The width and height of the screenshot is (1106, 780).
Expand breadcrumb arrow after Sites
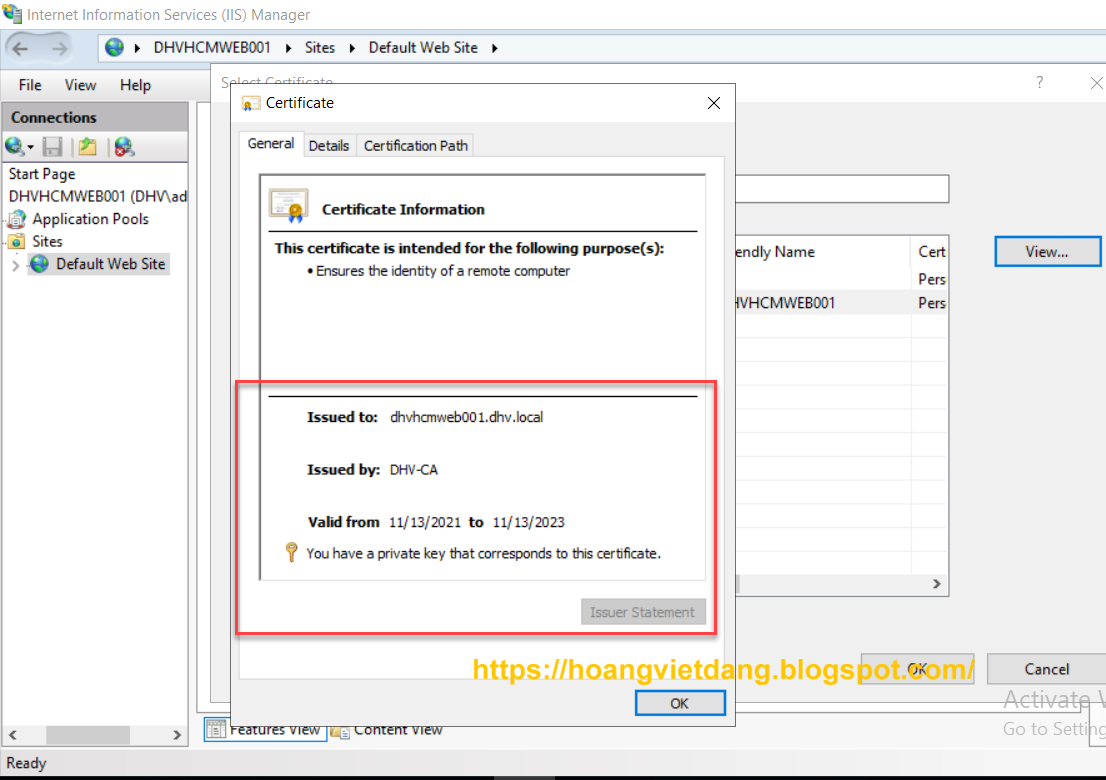(x=352, y=48)
